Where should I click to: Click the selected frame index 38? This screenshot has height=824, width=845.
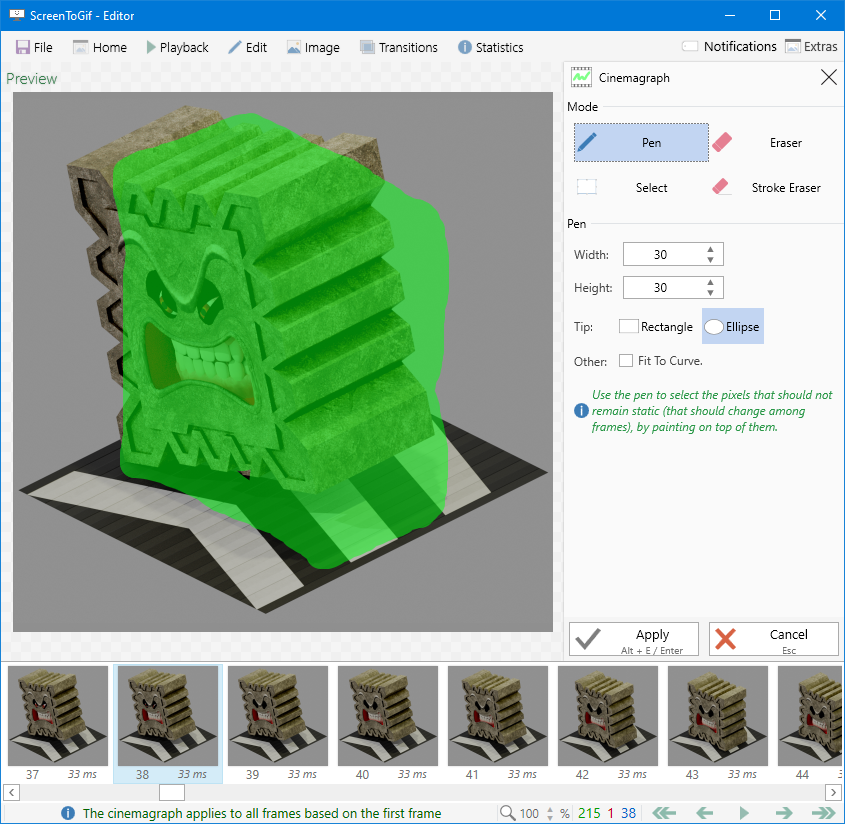click(x=628, y=813)
